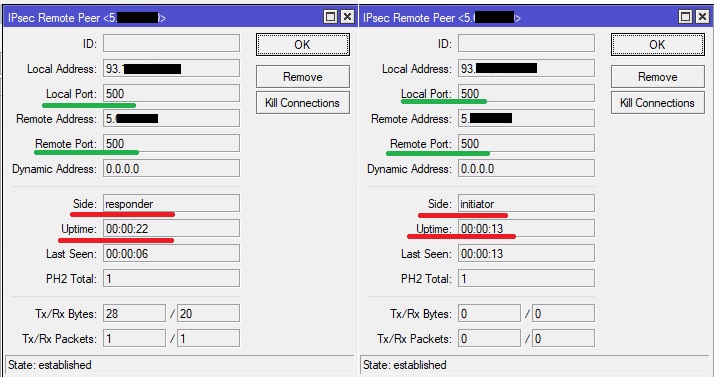This screenshot has height=377, width=715.
Task: Maximize the initiator peer window
Action: [685, 17]
